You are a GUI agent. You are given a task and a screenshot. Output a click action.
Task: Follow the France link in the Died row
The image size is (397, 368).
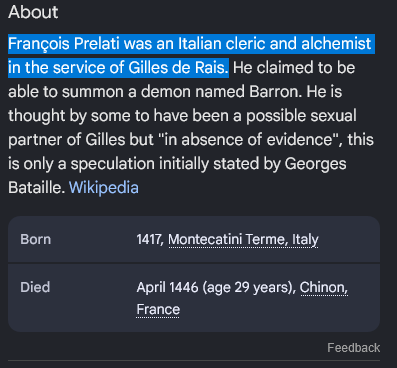(x=158, y=309)
